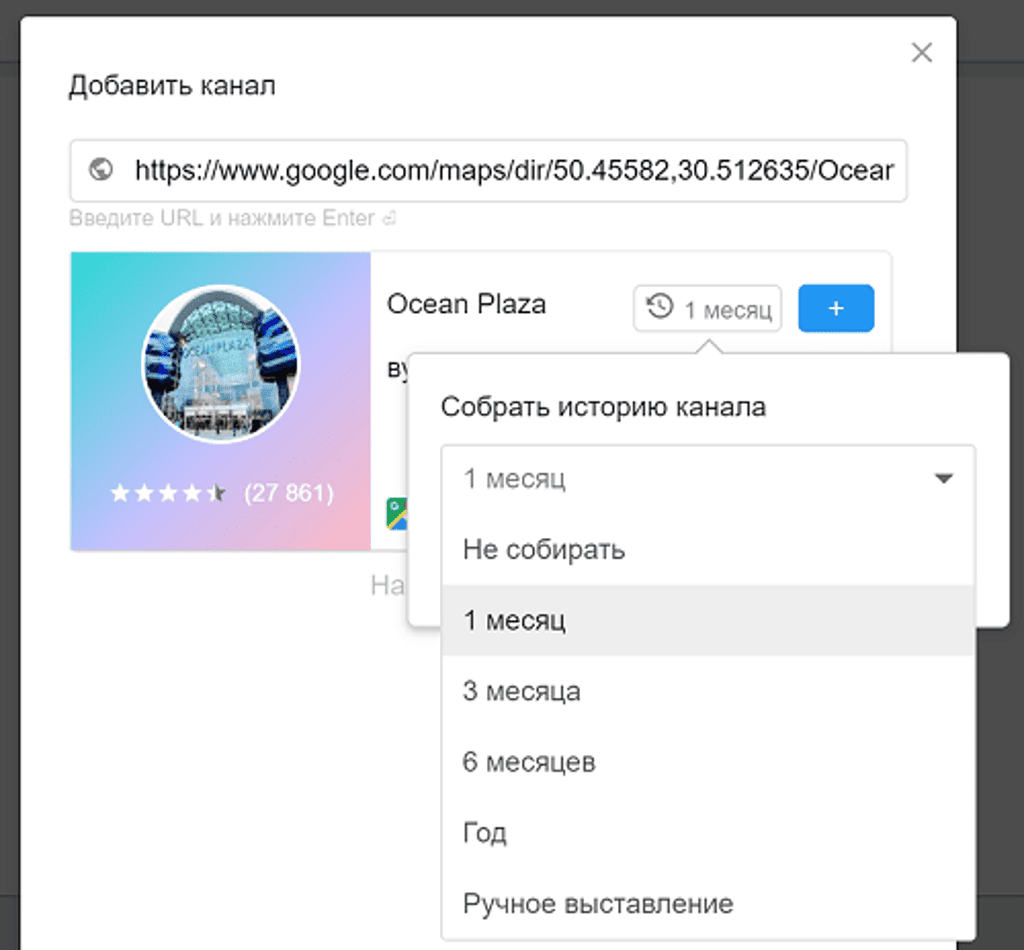Click the dropdown arrow in the history select
The width and height of the screenshot is (1024, 950).
pyautogui.click(x=943, y=479)
